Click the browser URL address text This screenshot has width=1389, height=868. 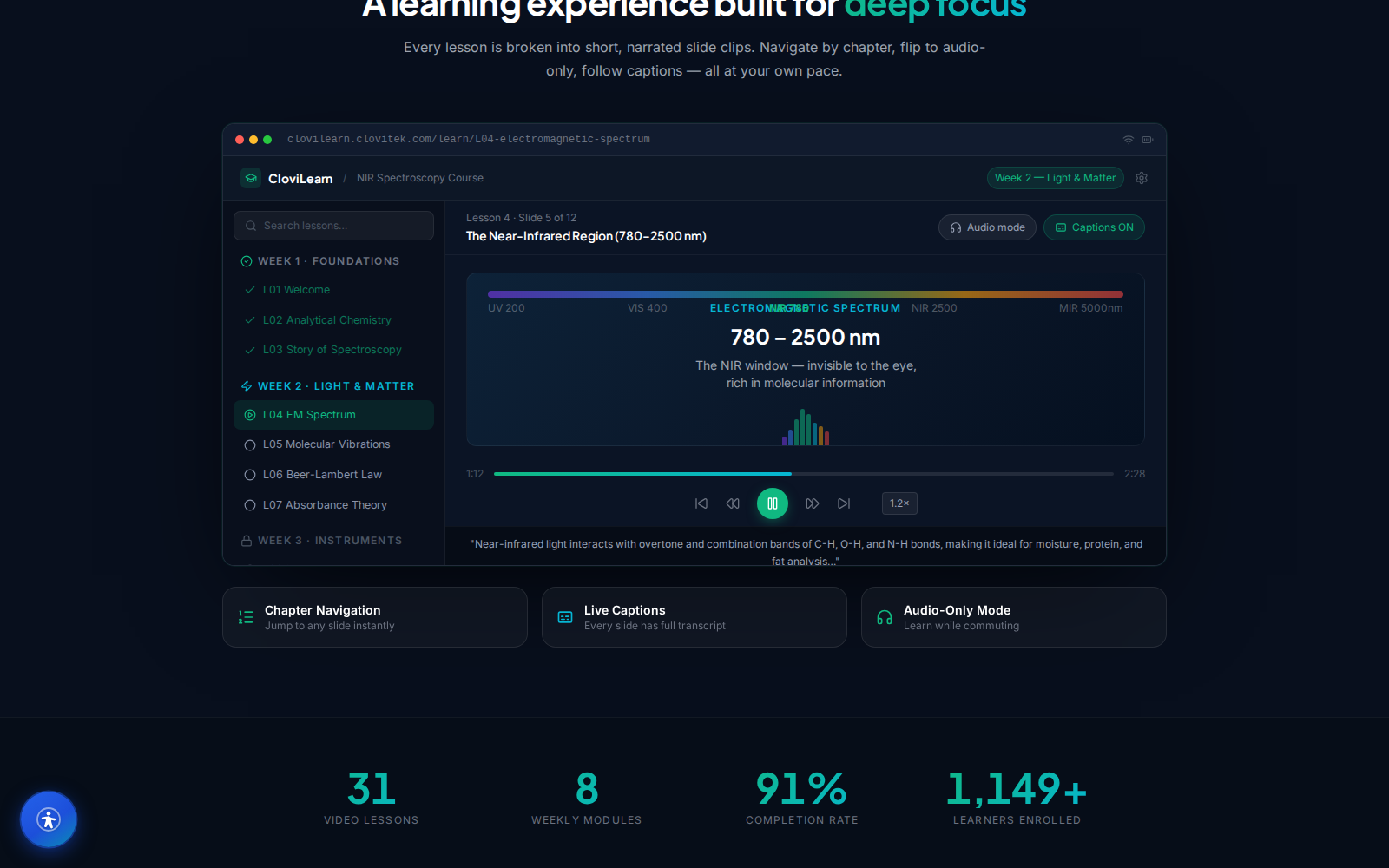(x=469, y=139)
